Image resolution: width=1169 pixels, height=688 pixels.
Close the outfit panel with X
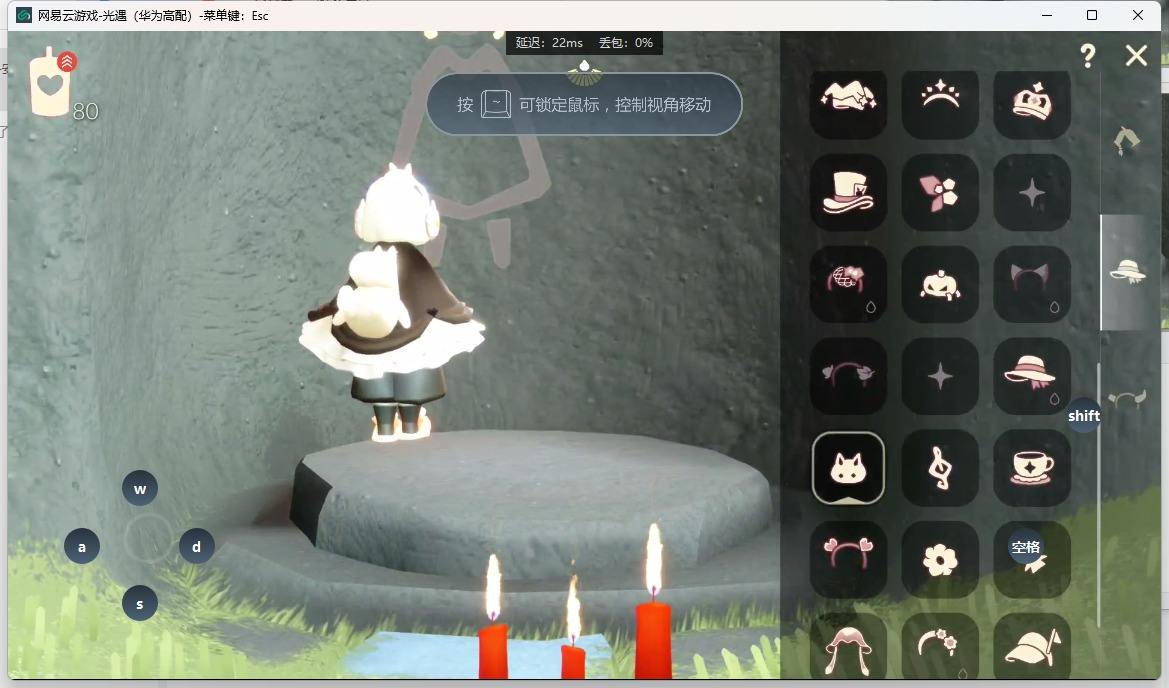pyautogui.click(x=1136, y=55)
